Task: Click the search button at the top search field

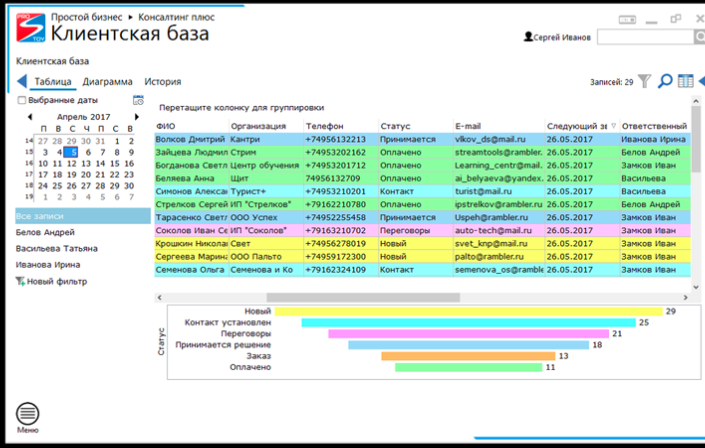Action: coord(700,37)
